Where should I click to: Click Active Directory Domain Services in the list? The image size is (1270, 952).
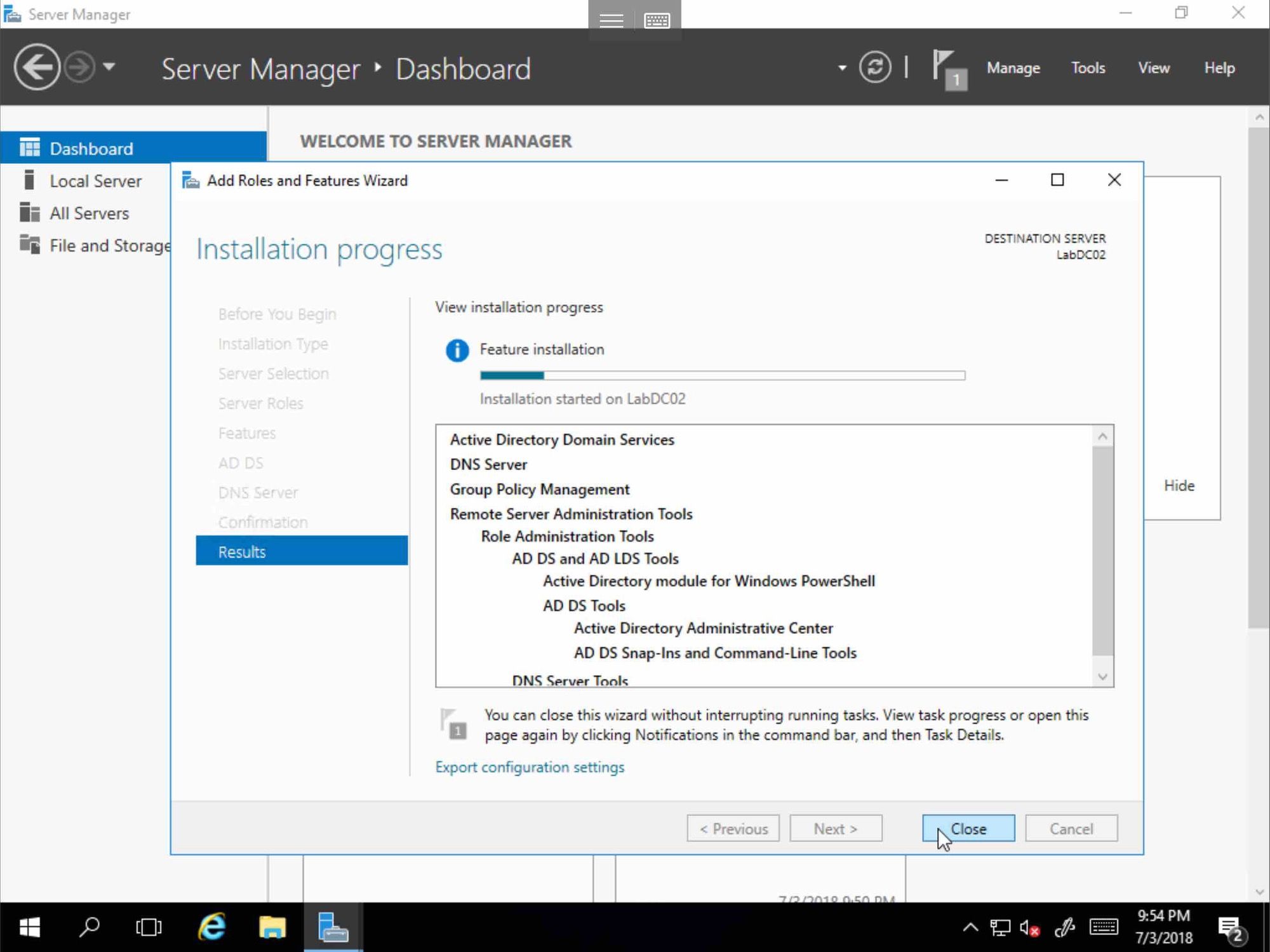(x=562, y=439)
